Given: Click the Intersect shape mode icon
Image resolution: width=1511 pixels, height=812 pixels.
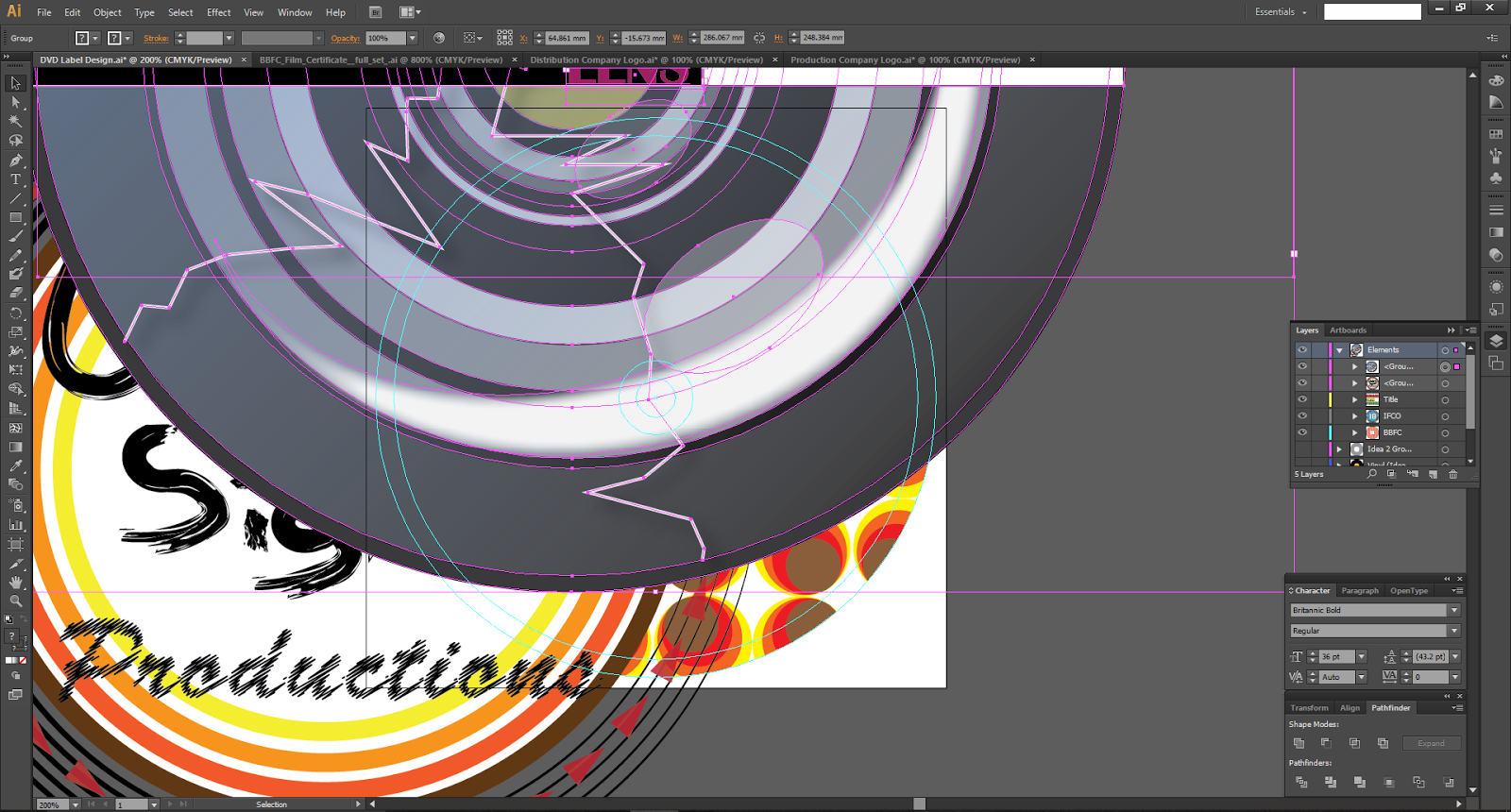Looking at the screenshot, I should [1354, 743].
